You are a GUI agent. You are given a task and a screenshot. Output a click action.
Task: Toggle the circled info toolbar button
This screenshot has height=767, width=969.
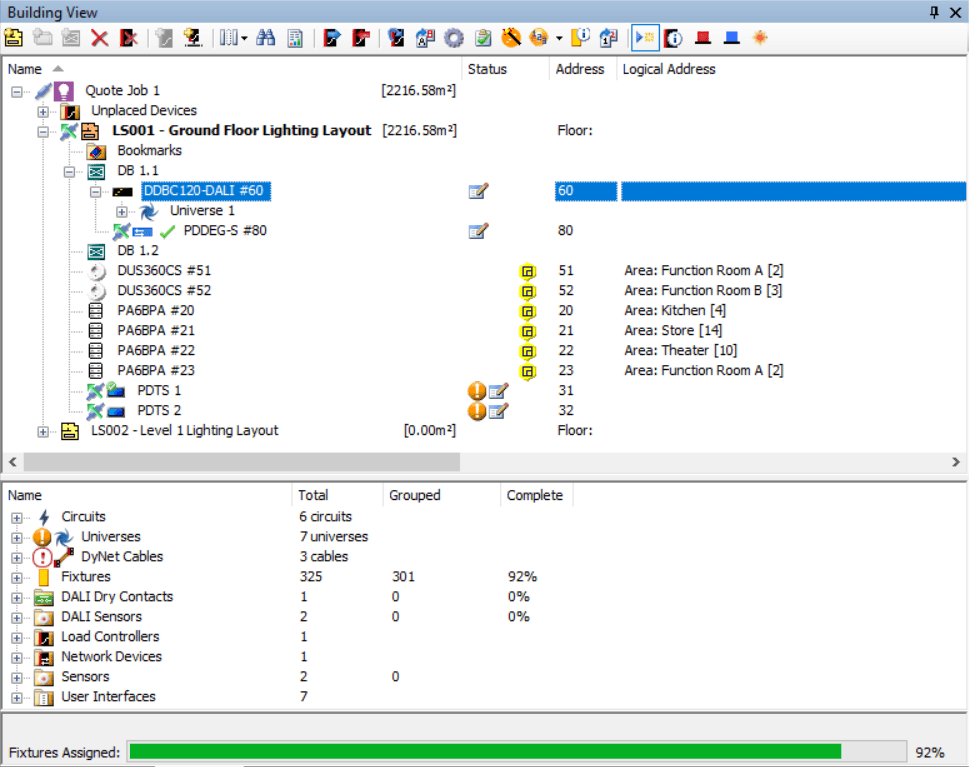[674, 38]
